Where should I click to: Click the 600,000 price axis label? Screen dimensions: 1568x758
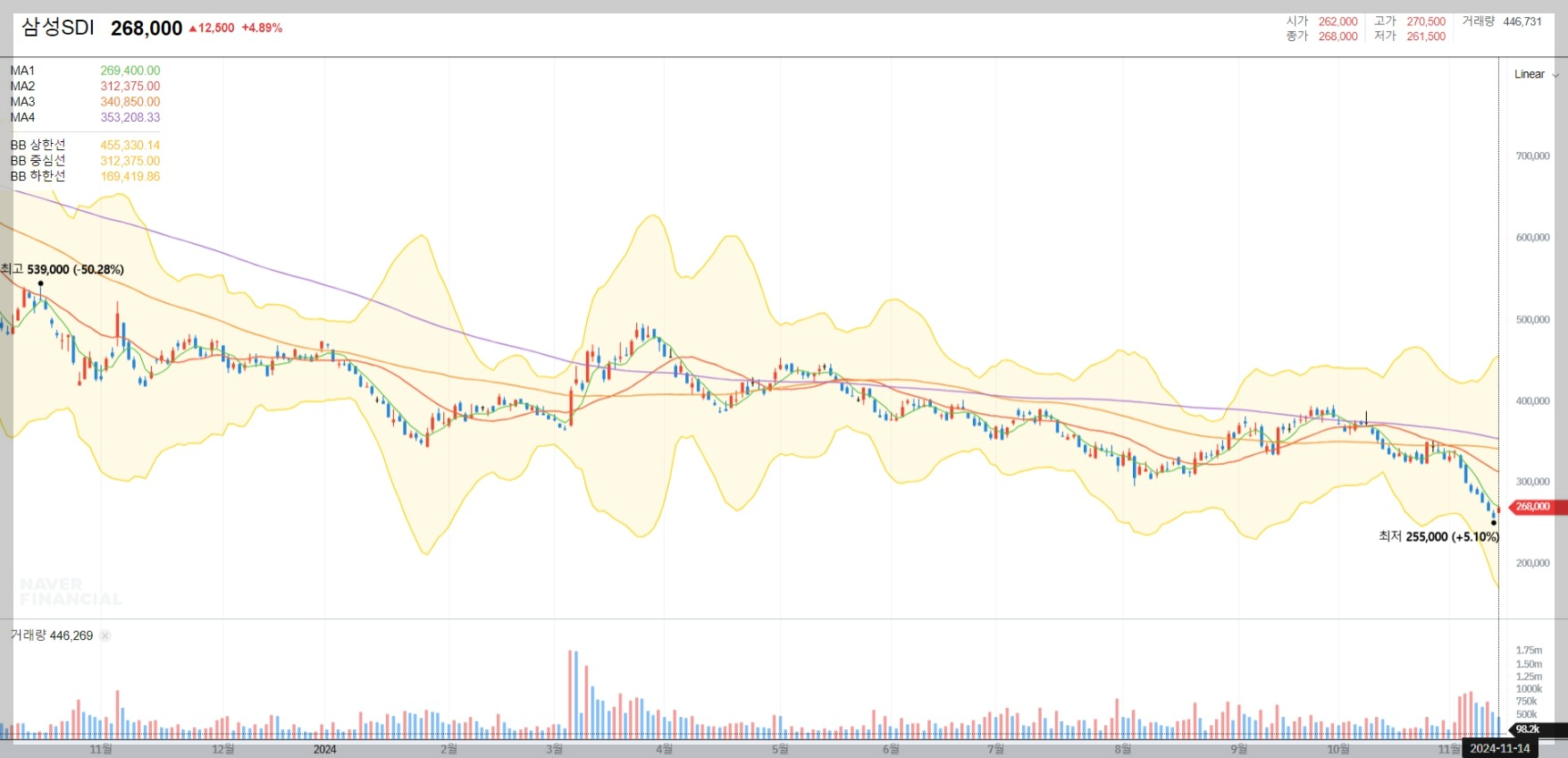tap(1532, 238)
